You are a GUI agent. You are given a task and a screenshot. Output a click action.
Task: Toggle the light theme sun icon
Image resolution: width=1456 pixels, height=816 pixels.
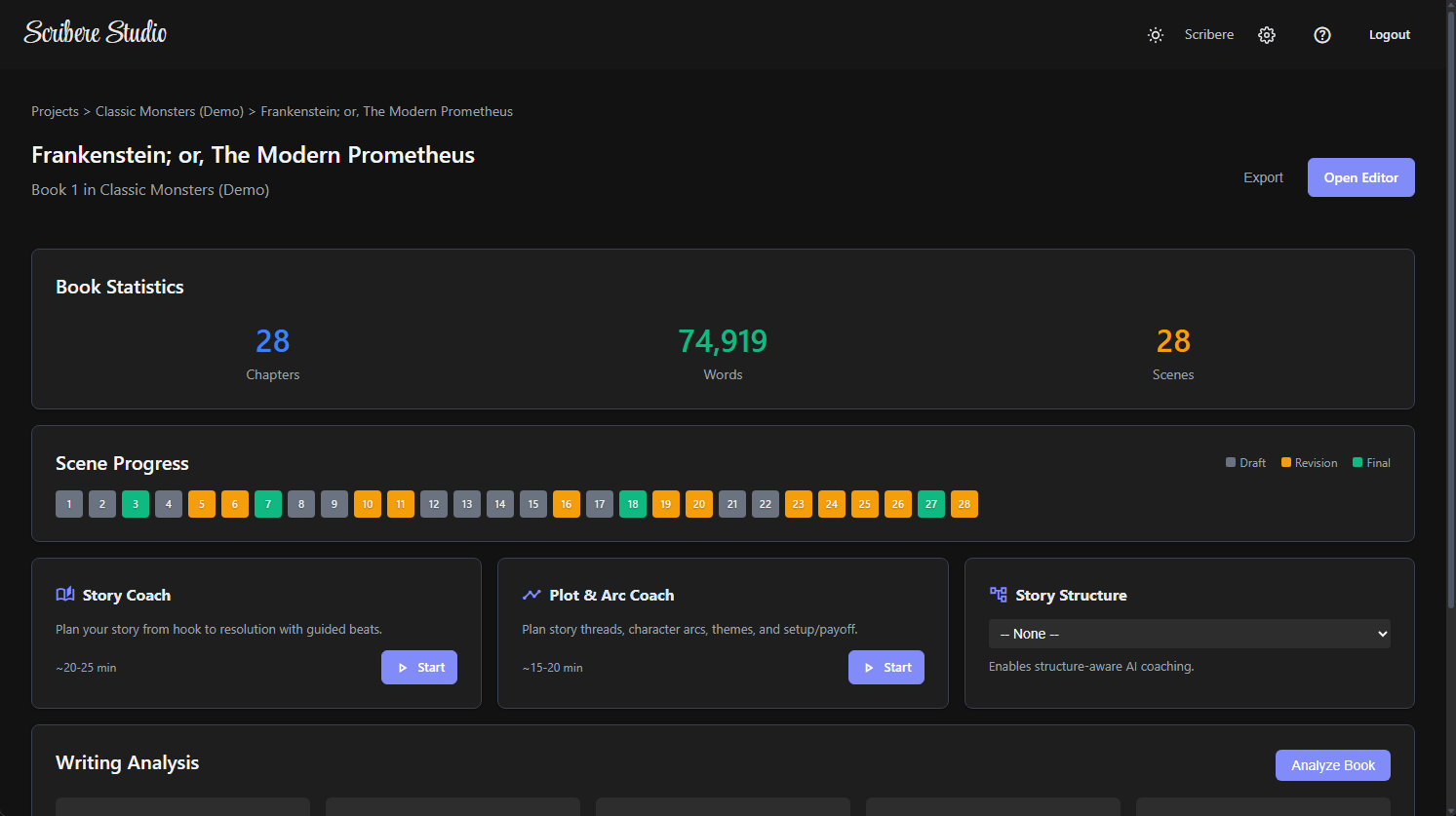click(1156, 34)
